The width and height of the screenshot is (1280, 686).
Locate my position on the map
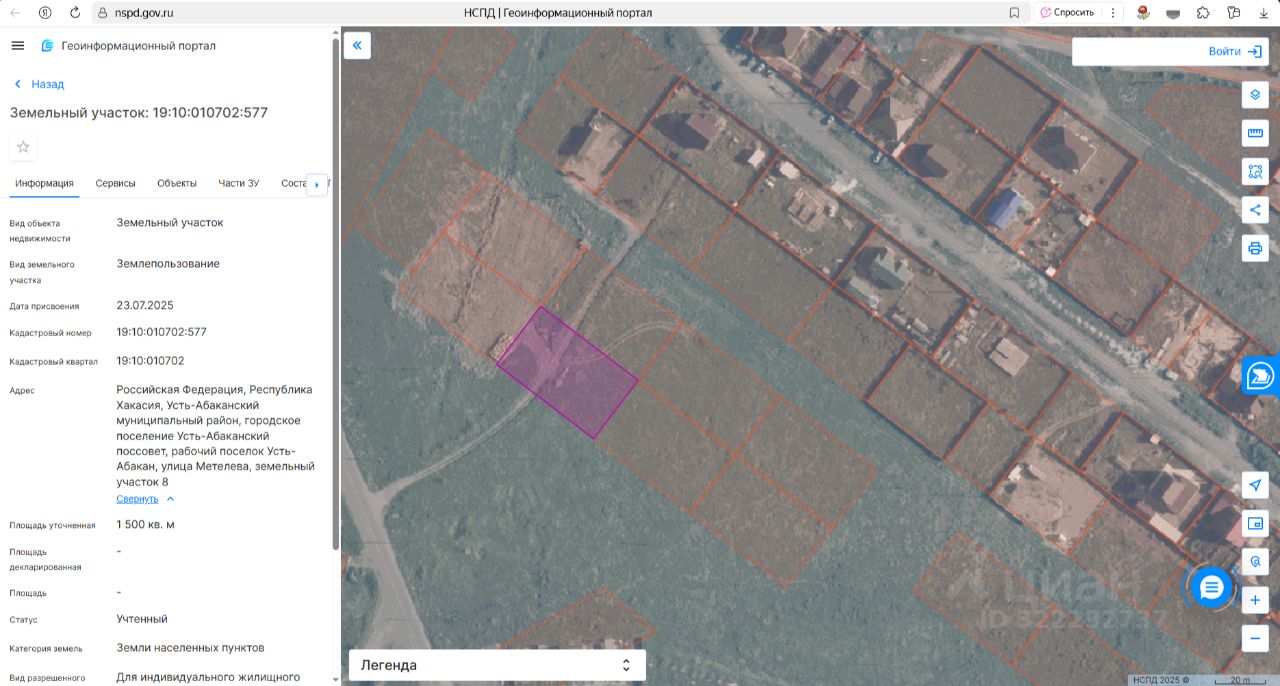coord(1256,485)
